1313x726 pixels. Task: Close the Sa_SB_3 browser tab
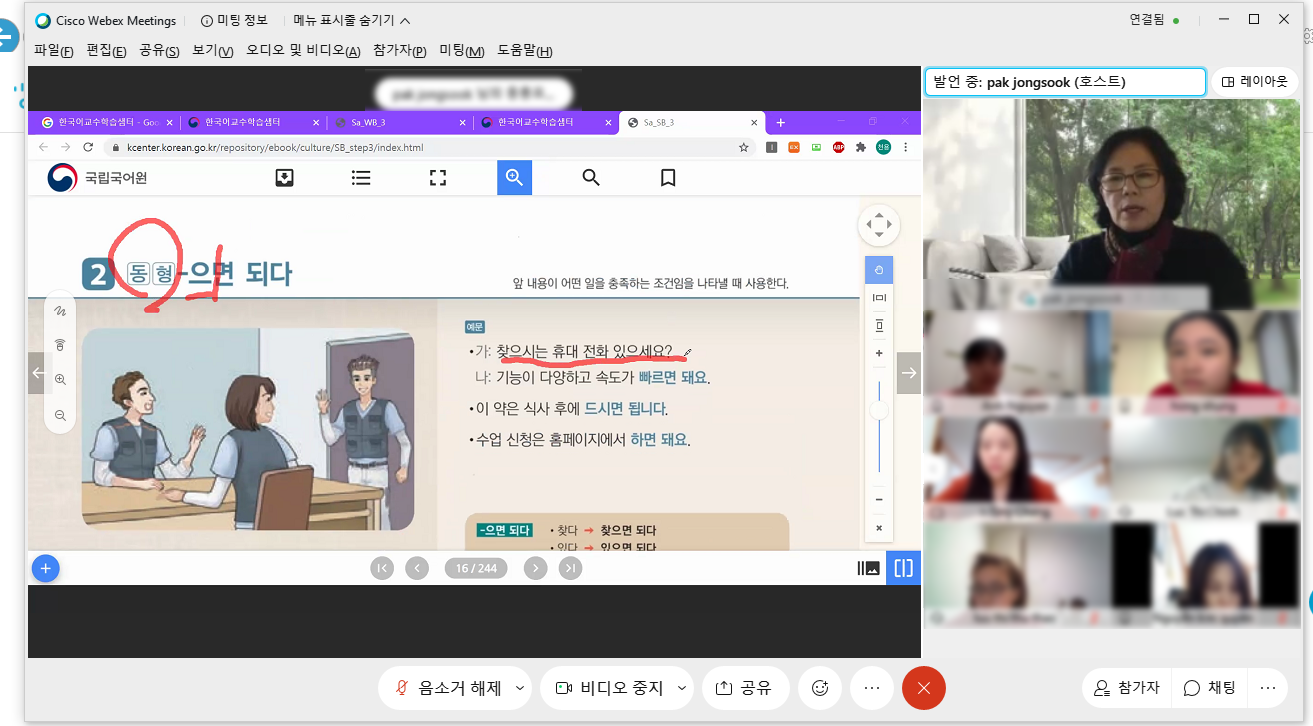pos(752,122)
